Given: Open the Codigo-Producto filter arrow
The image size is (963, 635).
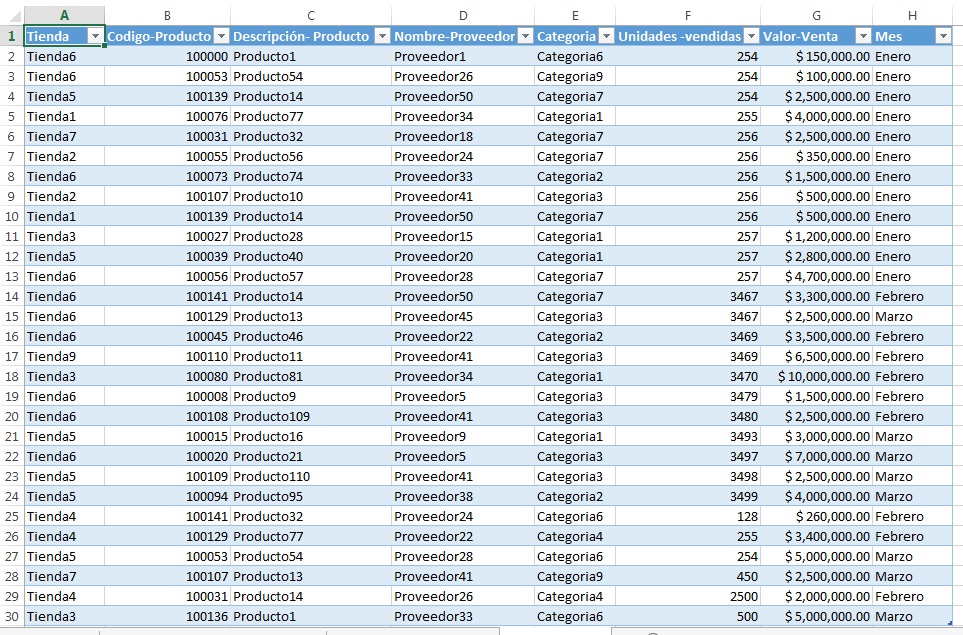Looking at the screenshot, I should (221, 36).
